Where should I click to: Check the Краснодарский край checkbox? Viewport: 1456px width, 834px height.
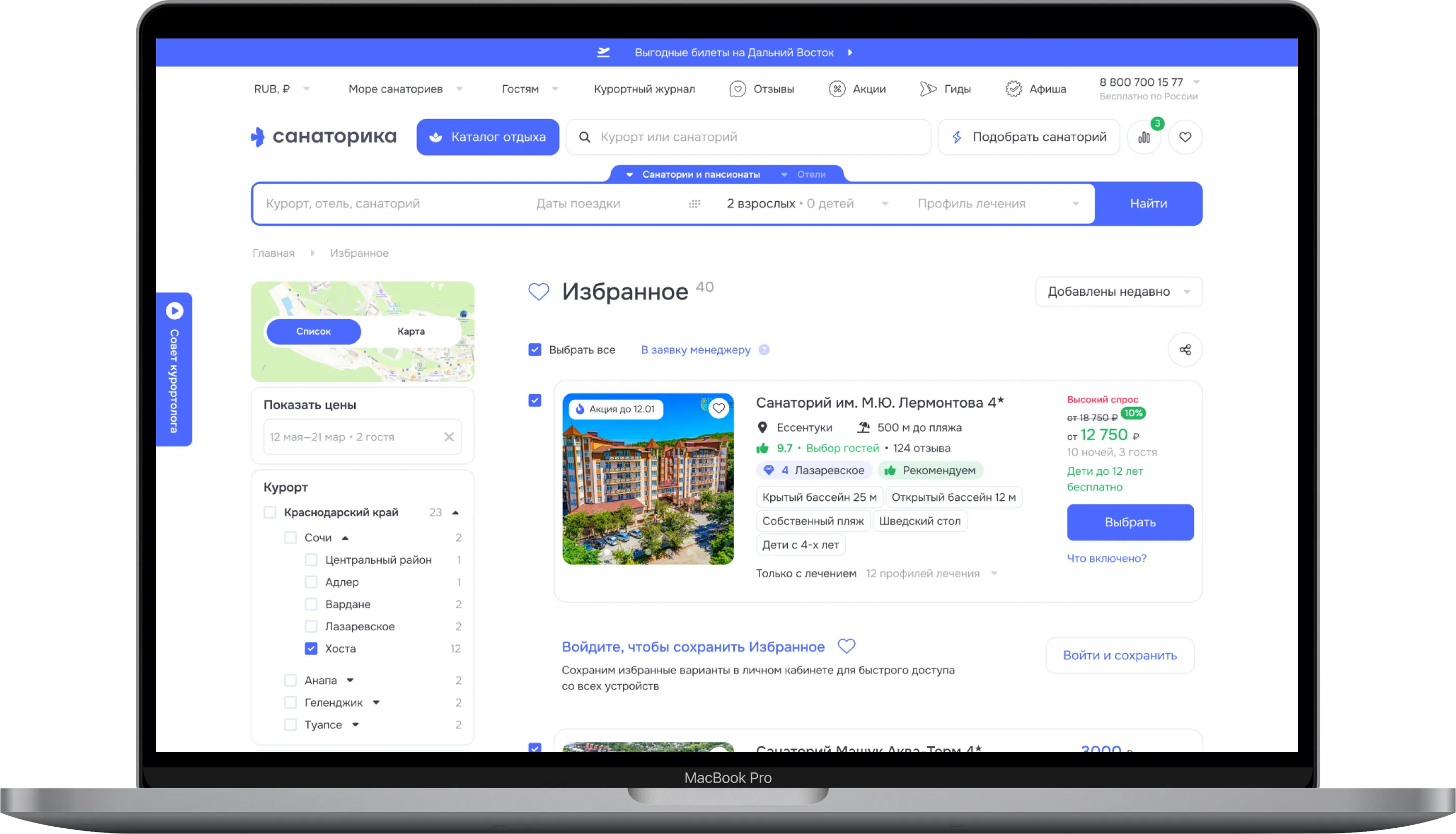(x=270, y=512)
